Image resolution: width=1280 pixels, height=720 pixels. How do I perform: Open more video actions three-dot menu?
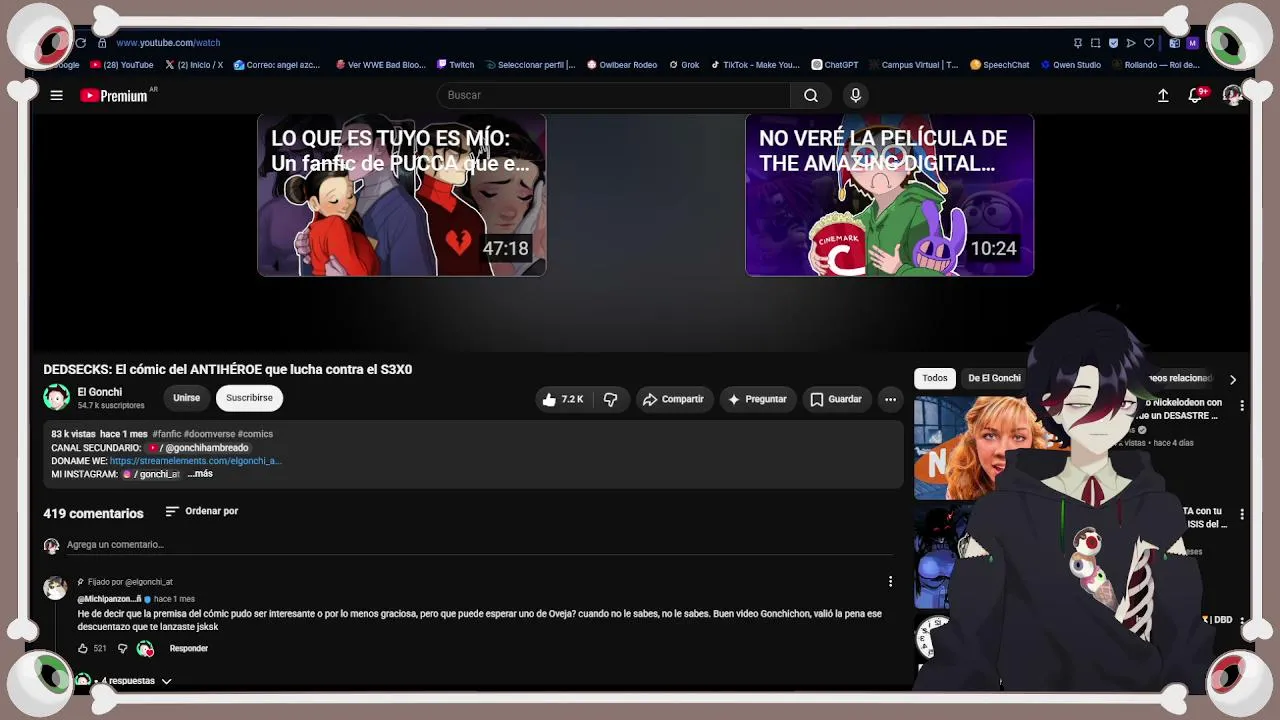(890, 399)
